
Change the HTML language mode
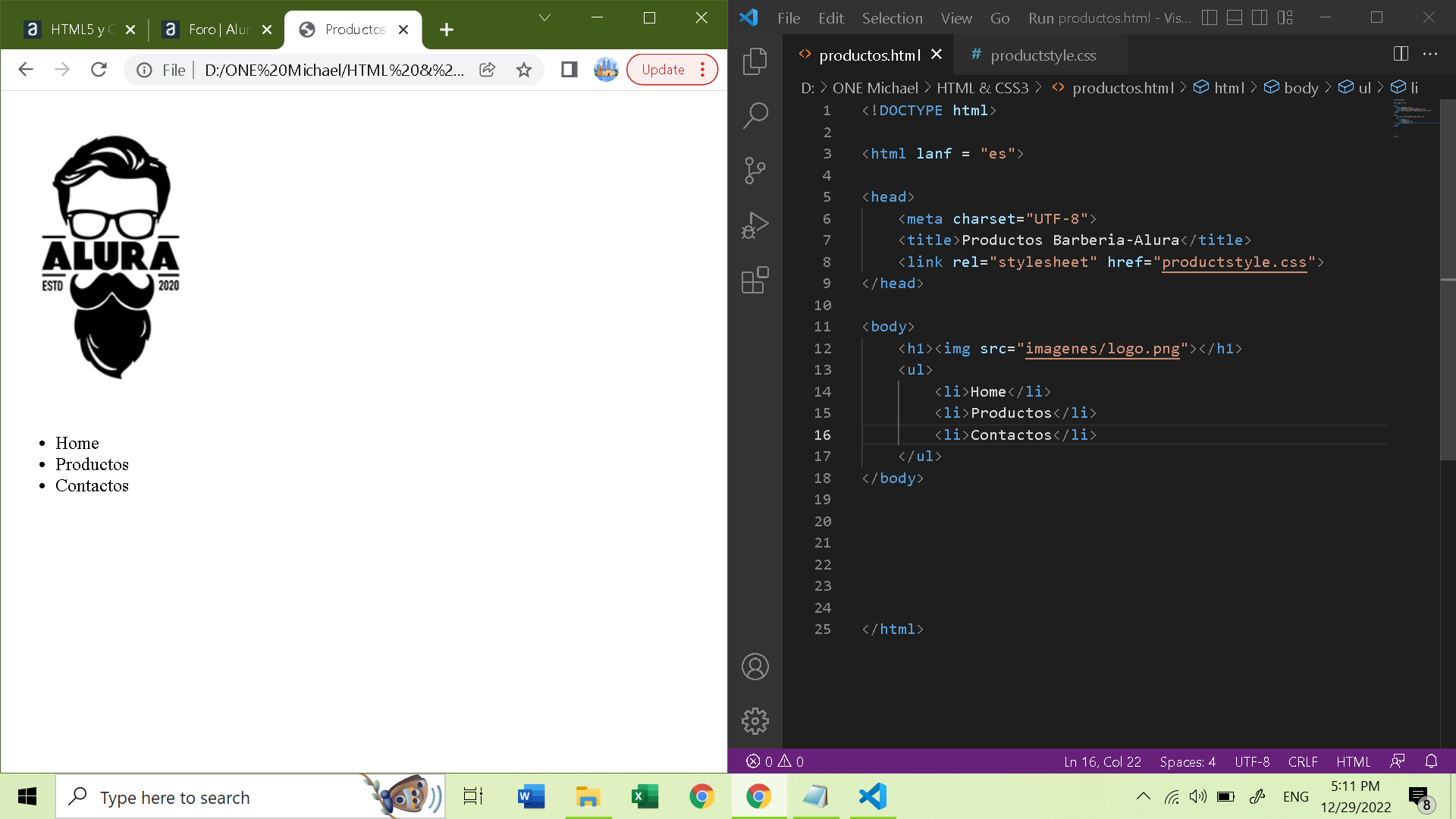tap(1353, 761)
